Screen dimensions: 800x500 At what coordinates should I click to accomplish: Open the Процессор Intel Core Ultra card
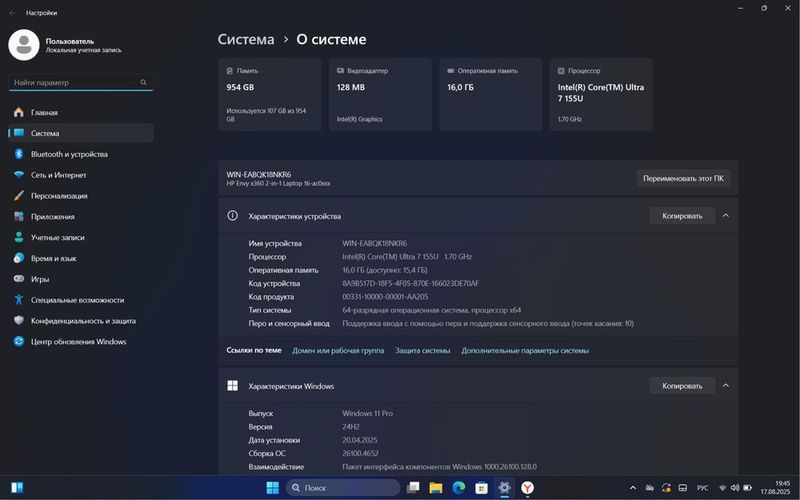tap(601, 95)
